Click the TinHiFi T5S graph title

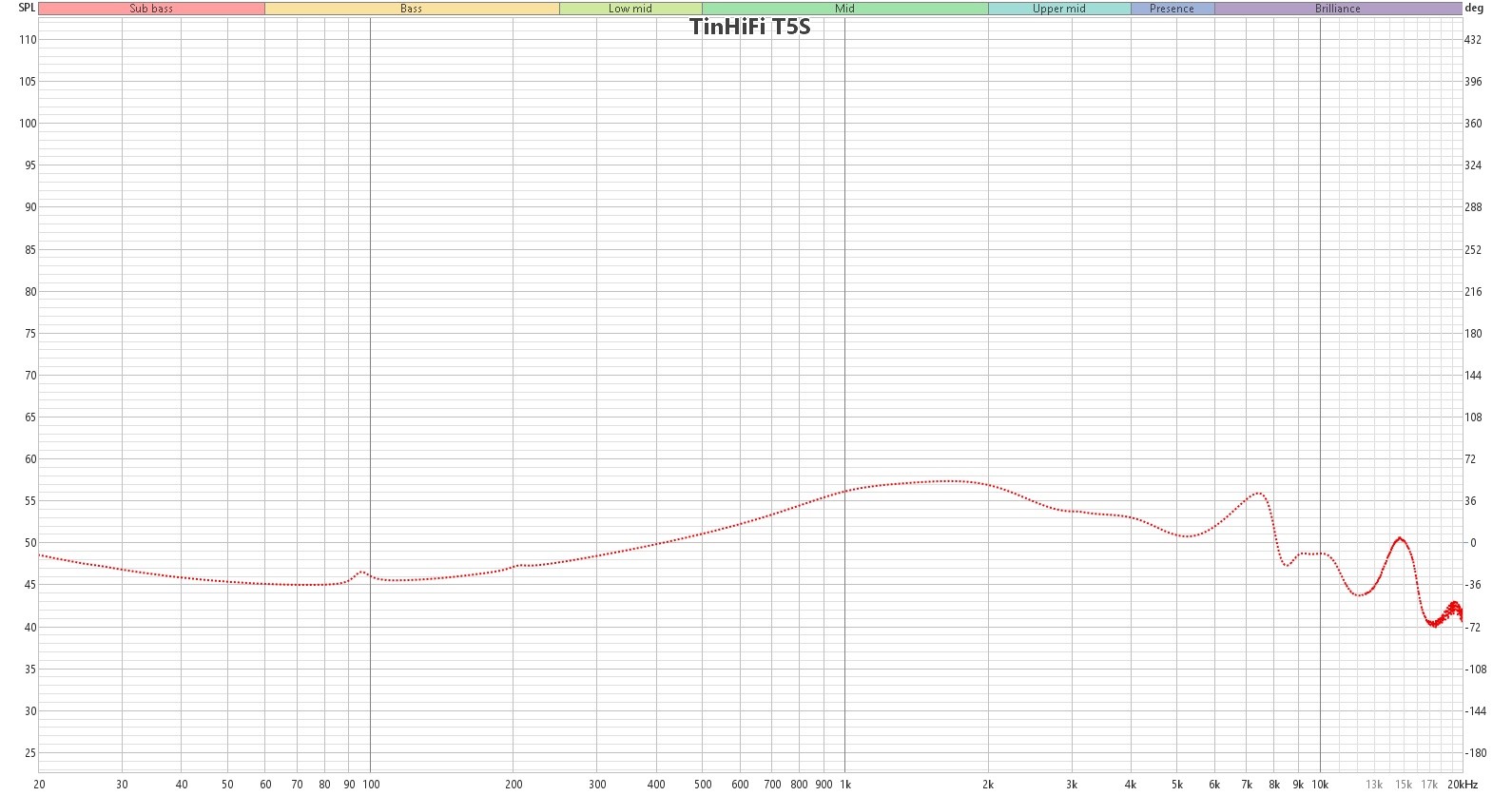[750, 27]
